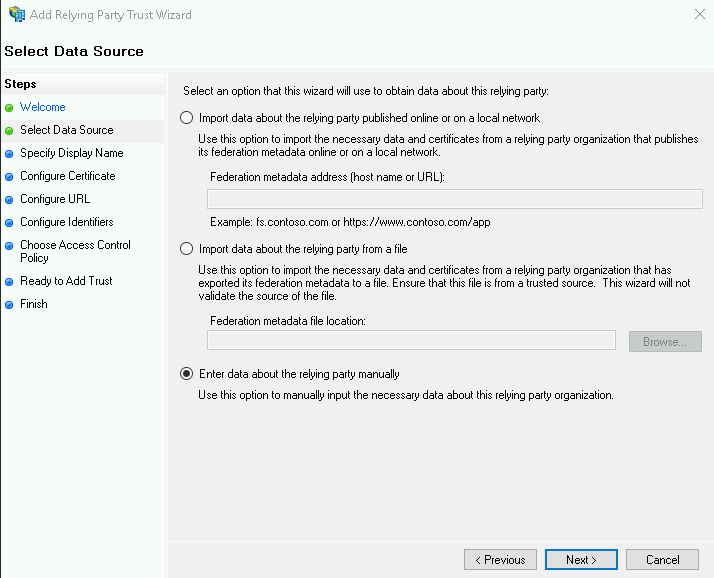Go to Choose Access Control Policy step
Image resolution: width=714 pixels, height=578 pixels.
[x=75, y=251]
